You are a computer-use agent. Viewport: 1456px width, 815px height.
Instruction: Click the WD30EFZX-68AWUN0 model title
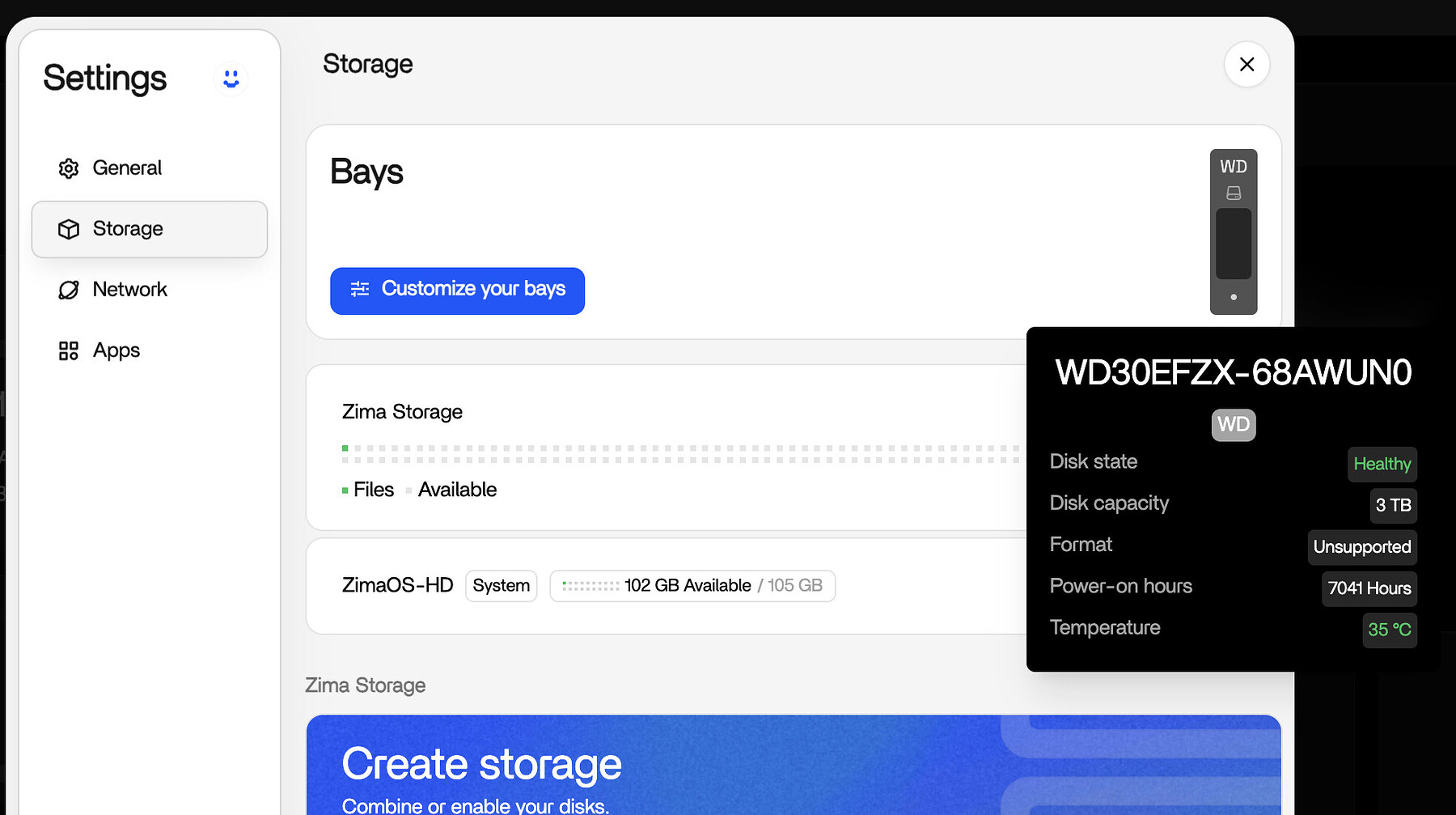[1234, 373]
